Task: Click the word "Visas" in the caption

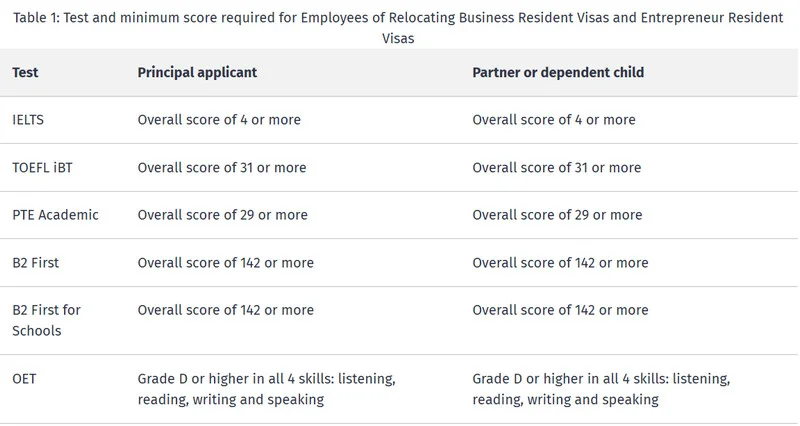Action: (399, 38)
